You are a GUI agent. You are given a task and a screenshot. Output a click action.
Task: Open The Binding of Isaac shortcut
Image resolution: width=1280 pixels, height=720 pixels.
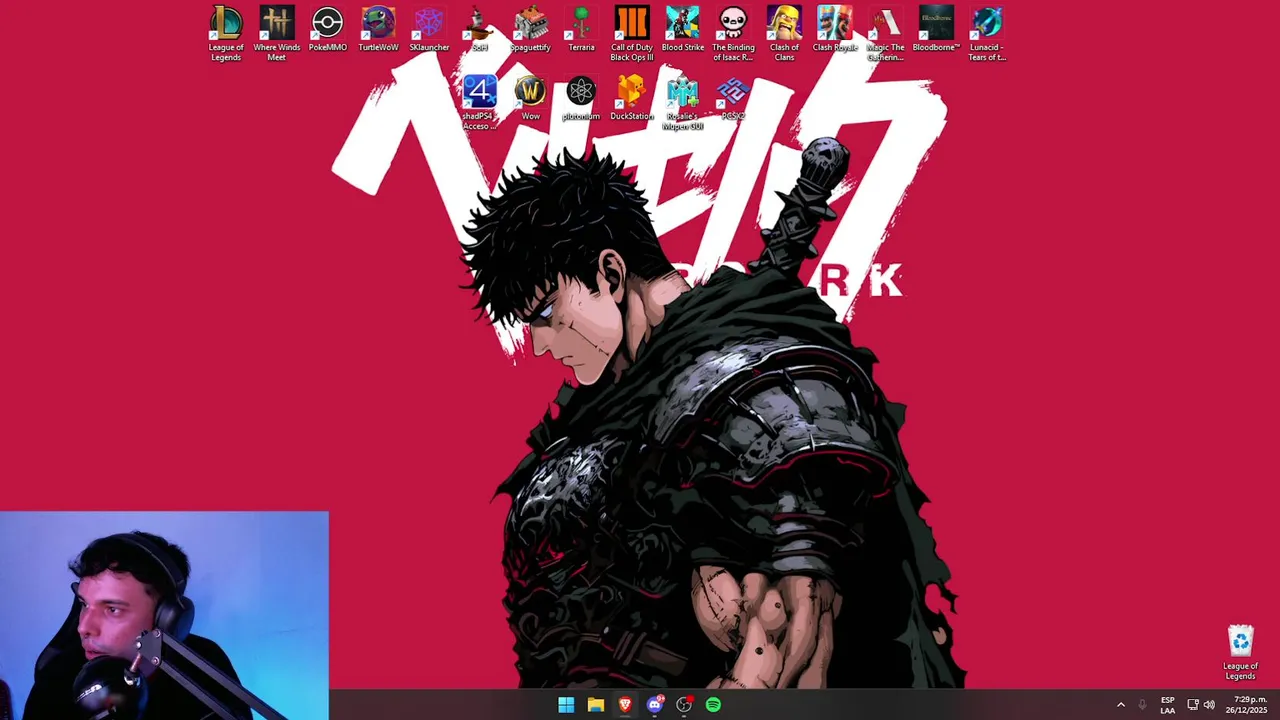[x=733, y=33]
